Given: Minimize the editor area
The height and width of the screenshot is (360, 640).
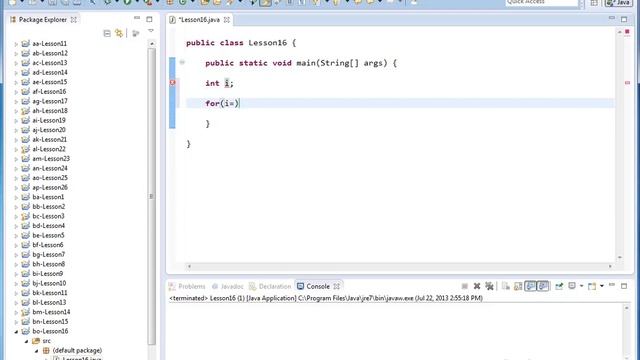Looking at the screenshot, I should (611, 18).
